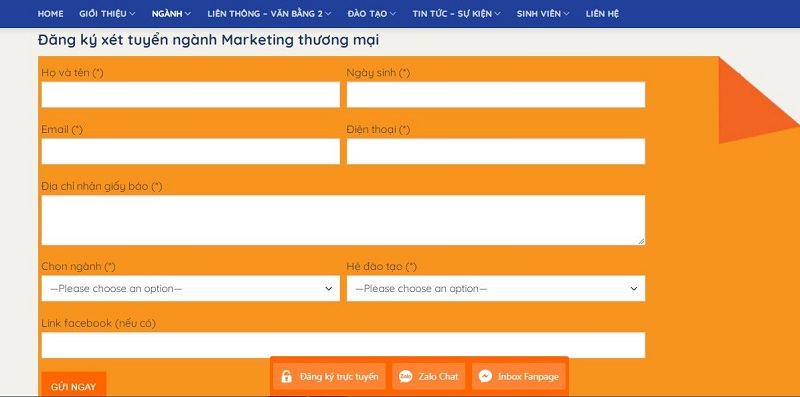Click the Địa chỉ nhận giấy báo textarea
The image size is (800, 397).
(343, 220)
